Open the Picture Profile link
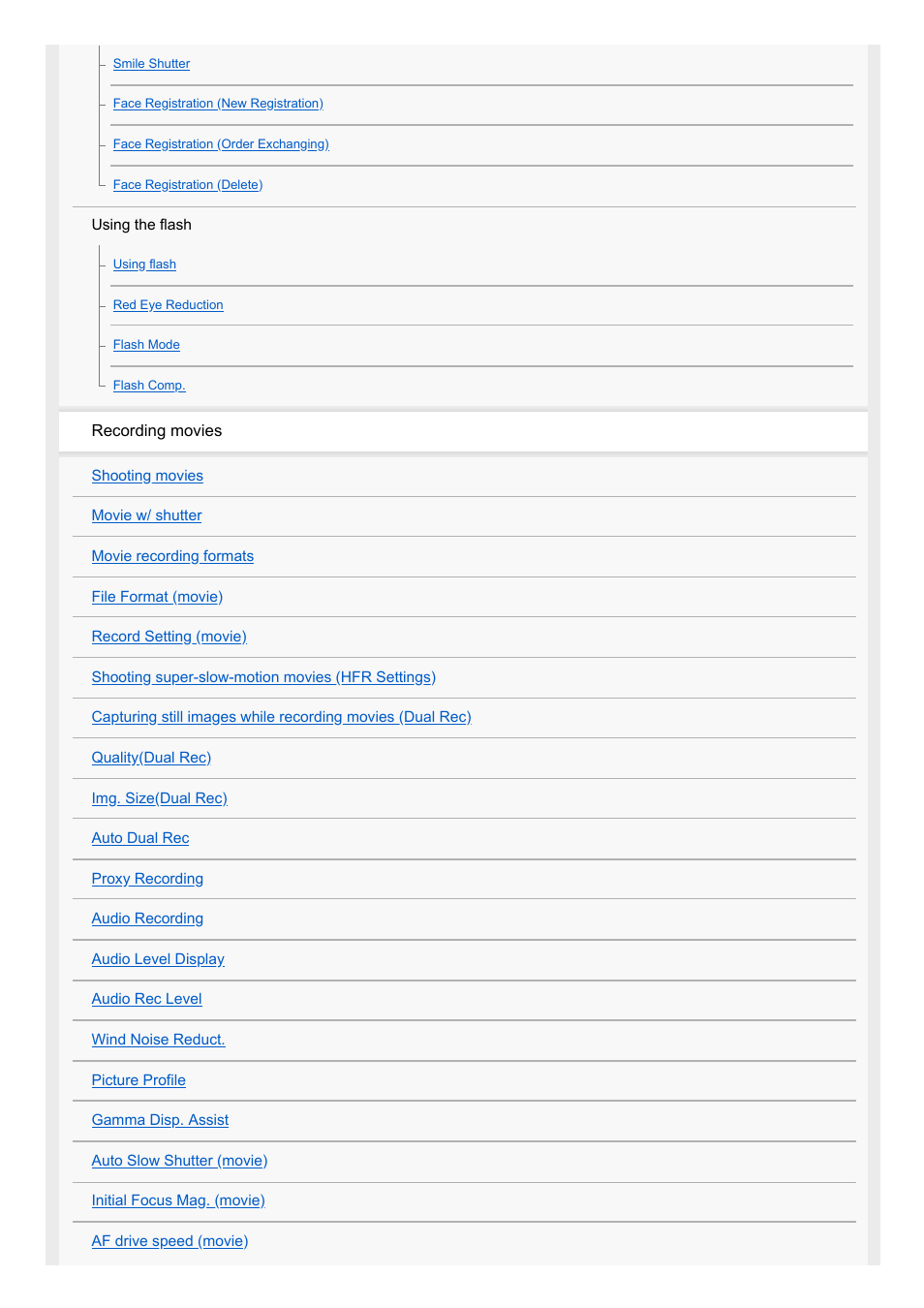 coord(139,1080)
